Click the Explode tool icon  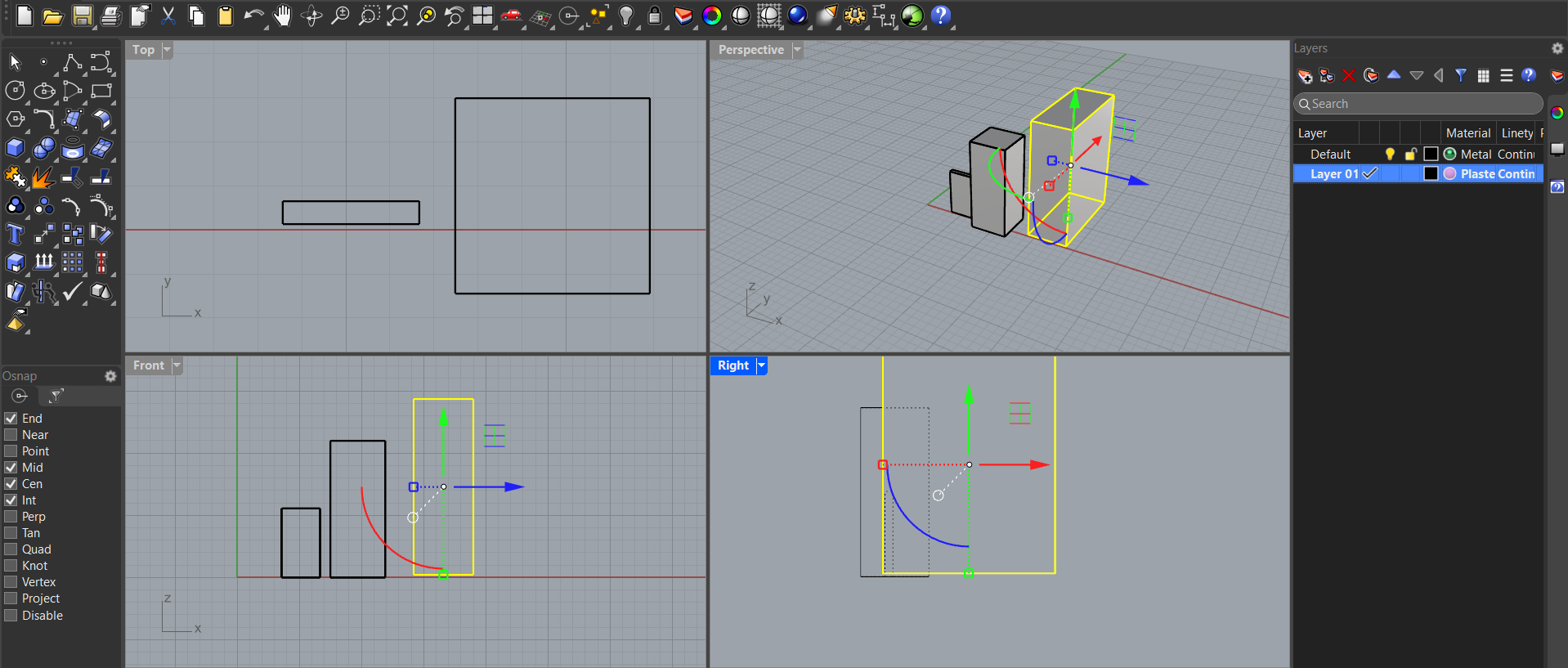(43, 177)
